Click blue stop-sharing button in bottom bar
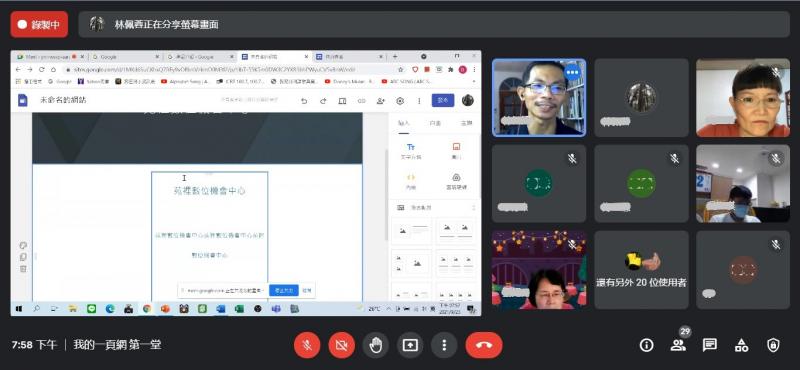This screenshot has height=370, width=800. pos(284,290)
